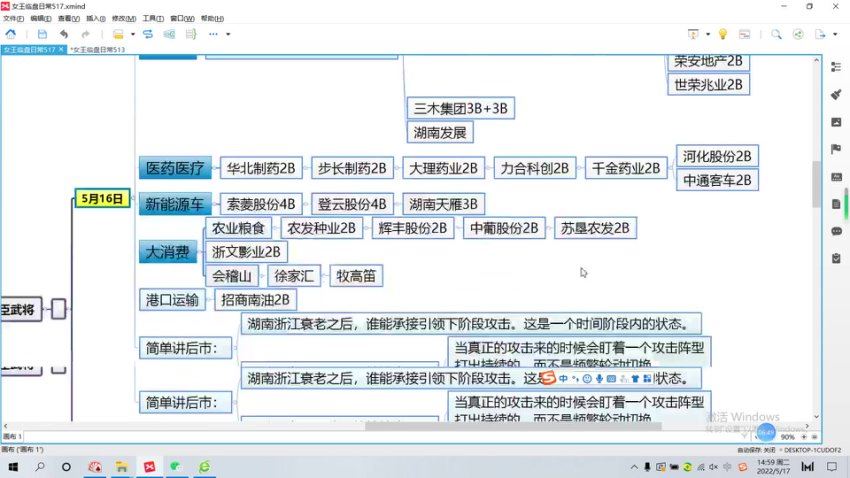The width and height of the screenshot is (850, 478).
Task: Open the 插入 menu
Action: click(96, 18)
